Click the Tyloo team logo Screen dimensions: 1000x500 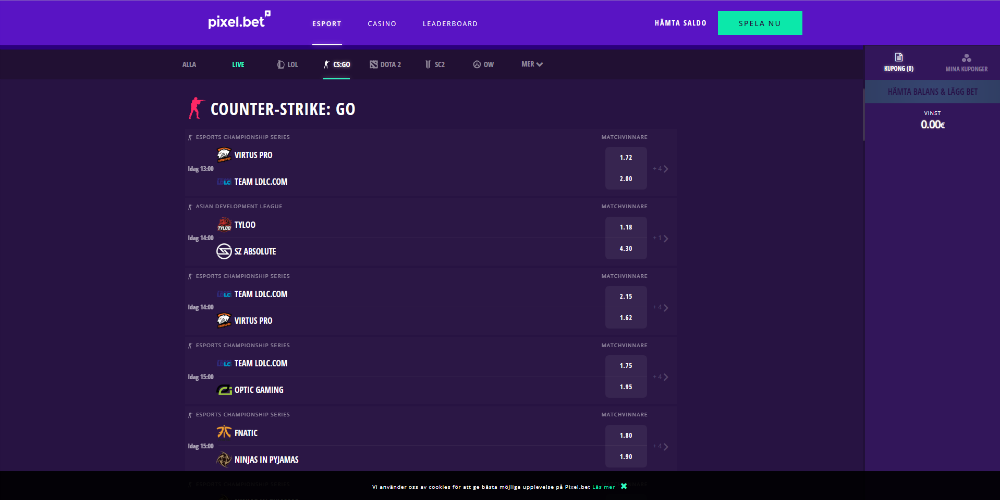[x=224, y=224]
